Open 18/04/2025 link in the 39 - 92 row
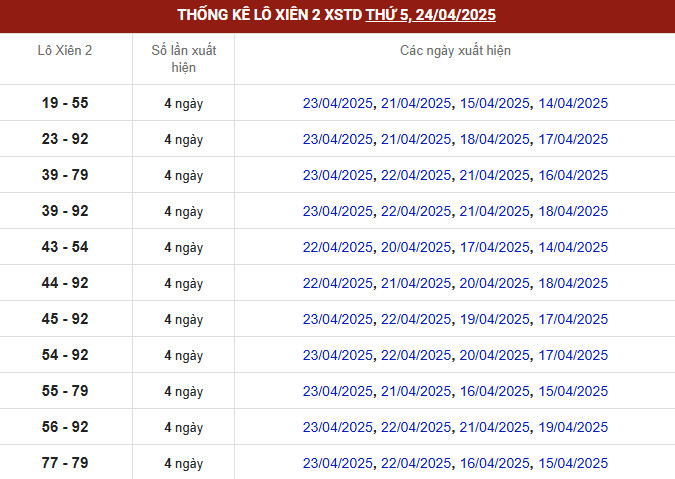 click(573, 211)
